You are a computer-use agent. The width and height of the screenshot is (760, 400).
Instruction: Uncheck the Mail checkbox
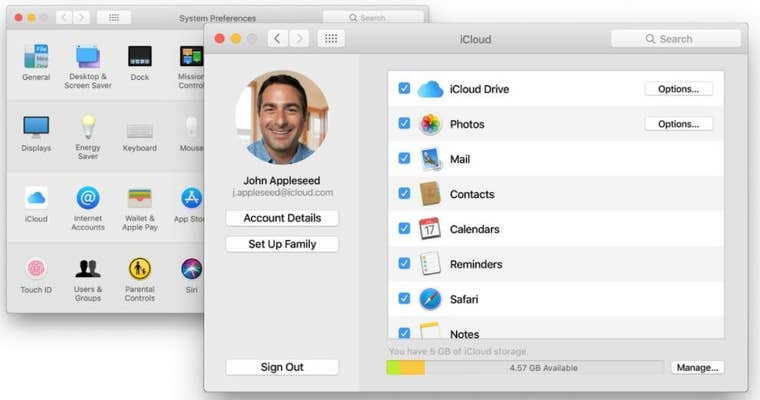tap(404, 159)
